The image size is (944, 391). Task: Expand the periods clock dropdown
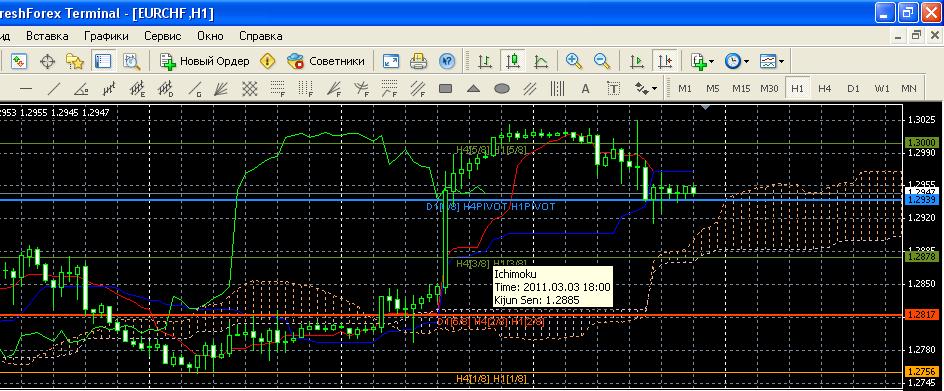737,61
